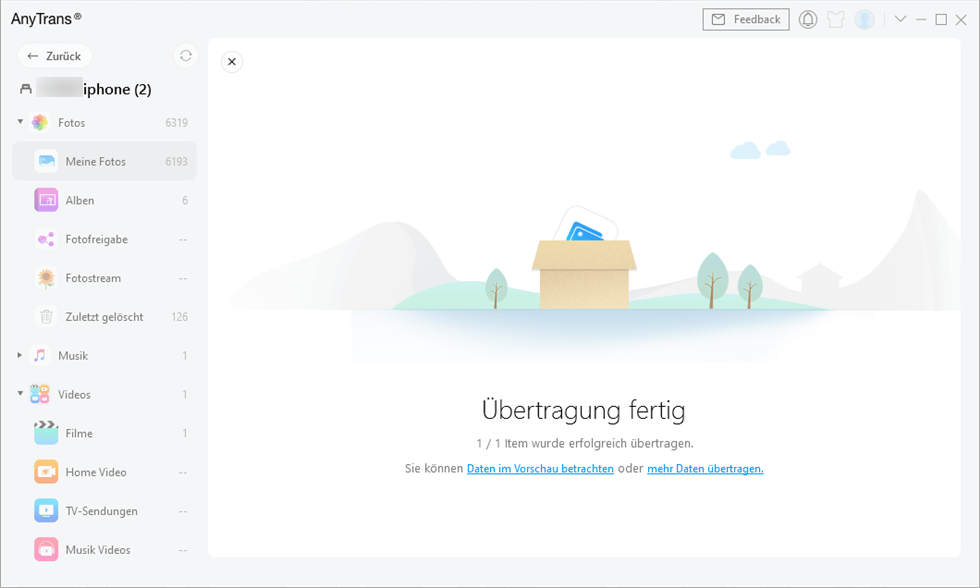The image size is (980, 588).
Task: Open the title-bar chevron dropdown
Action: (899, 19)
